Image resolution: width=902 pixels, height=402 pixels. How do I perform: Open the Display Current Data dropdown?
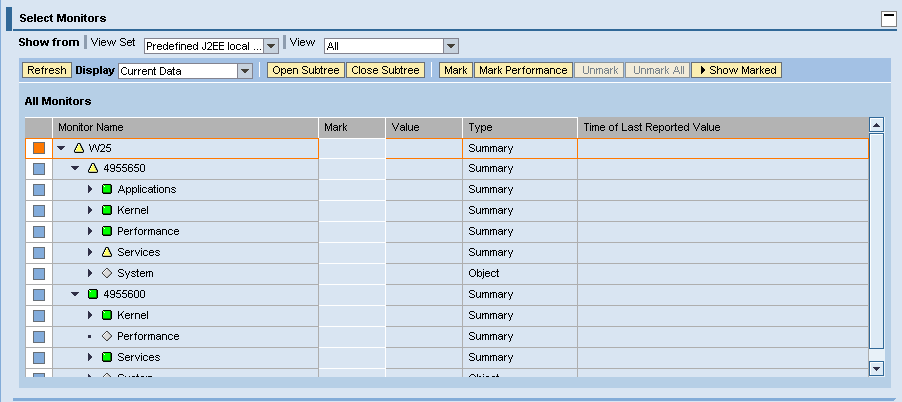[244, 71]
